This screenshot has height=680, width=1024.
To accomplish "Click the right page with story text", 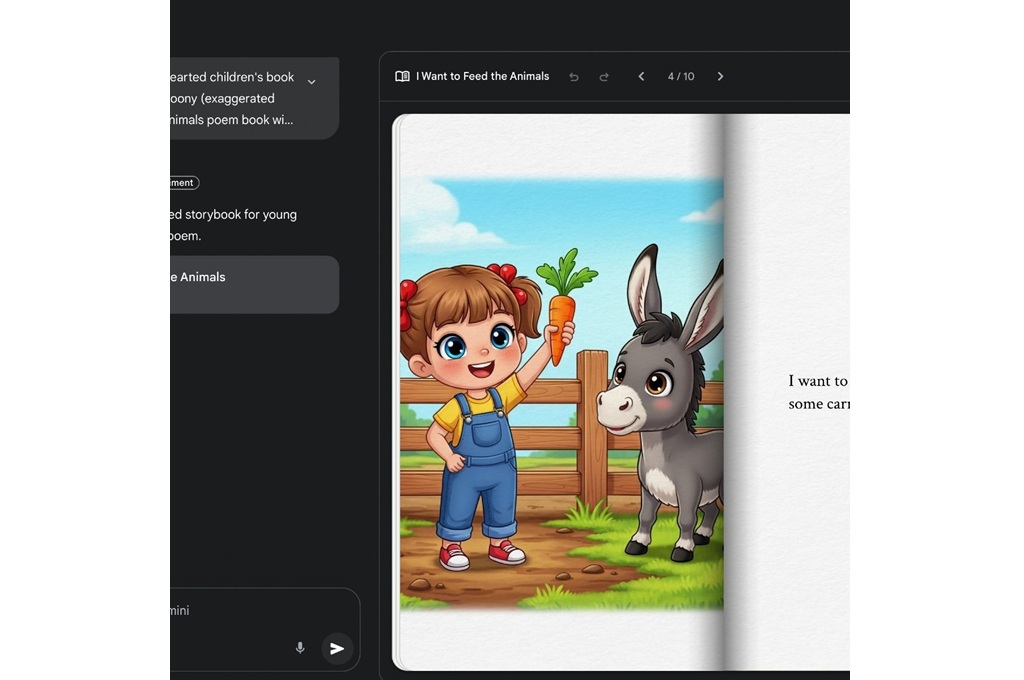I will click(x=788, y=392).
